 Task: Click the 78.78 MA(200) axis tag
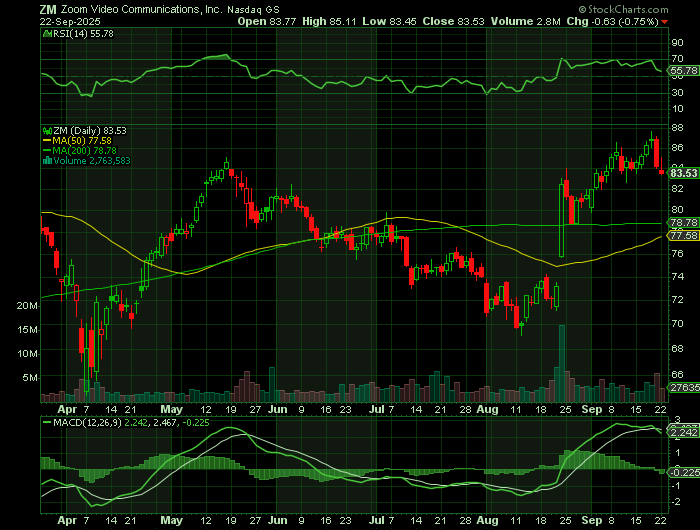click(x=683, y=222)
